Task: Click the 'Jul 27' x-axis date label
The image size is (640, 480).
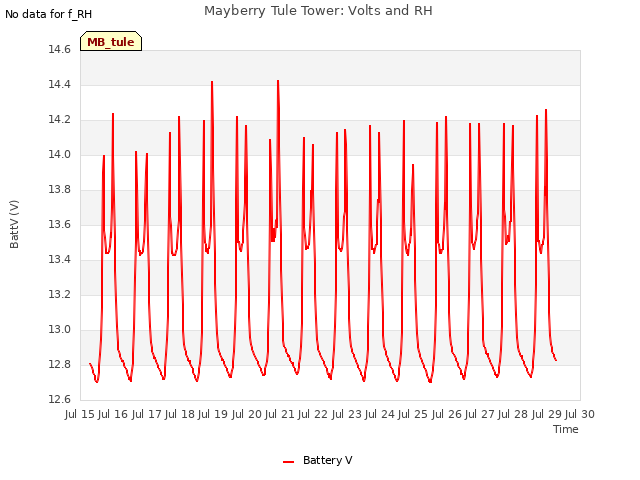Action: coord(480,414)
